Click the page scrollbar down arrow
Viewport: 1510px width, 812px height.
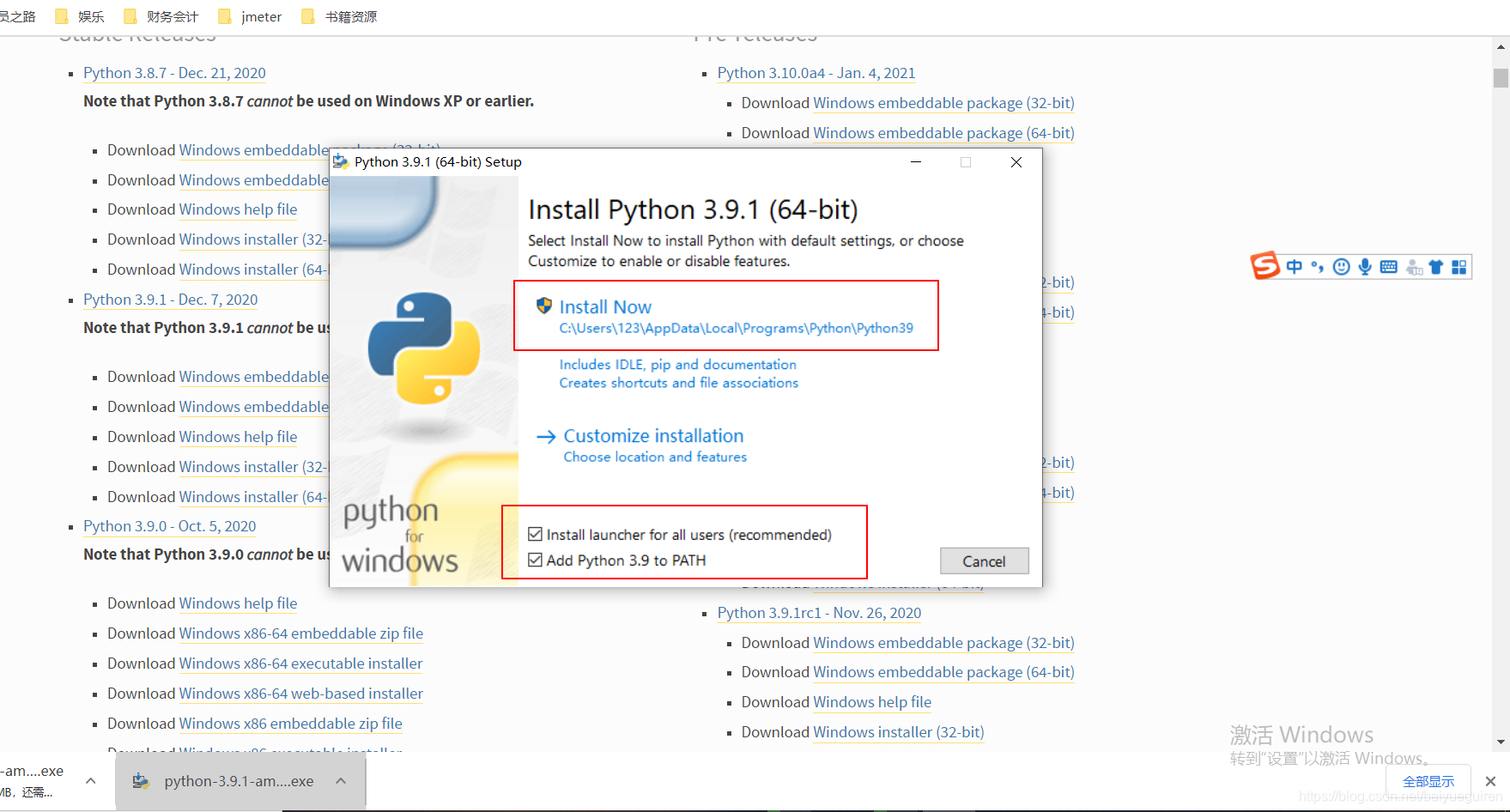pos(1501,742)
